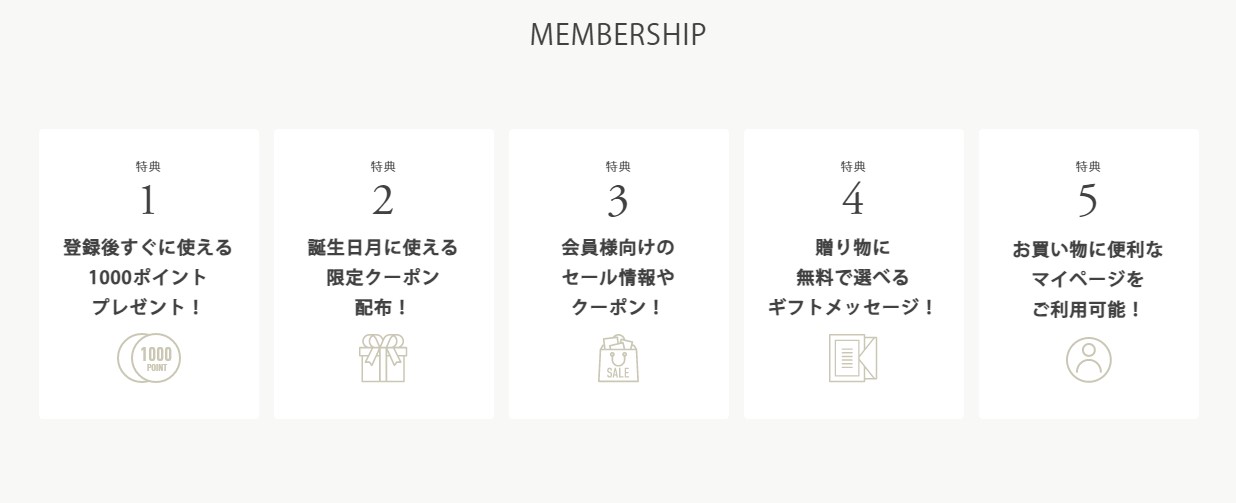Select the large number 4 in fourth card
Screen dimensions: 1236x503
click(853, 201)
